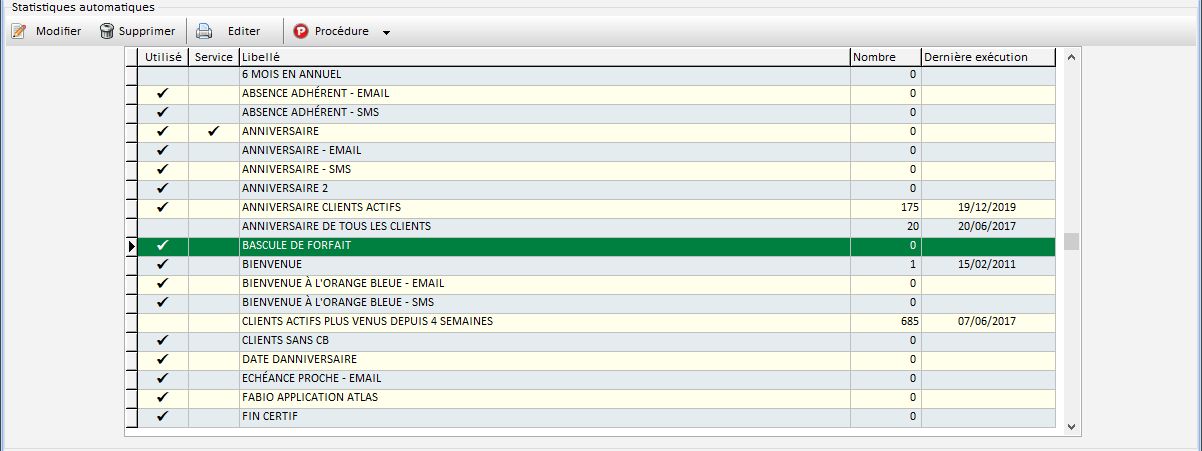Click the current row arrow indicator
Screen dimensions: 1202x451
[x=131, y=245]
